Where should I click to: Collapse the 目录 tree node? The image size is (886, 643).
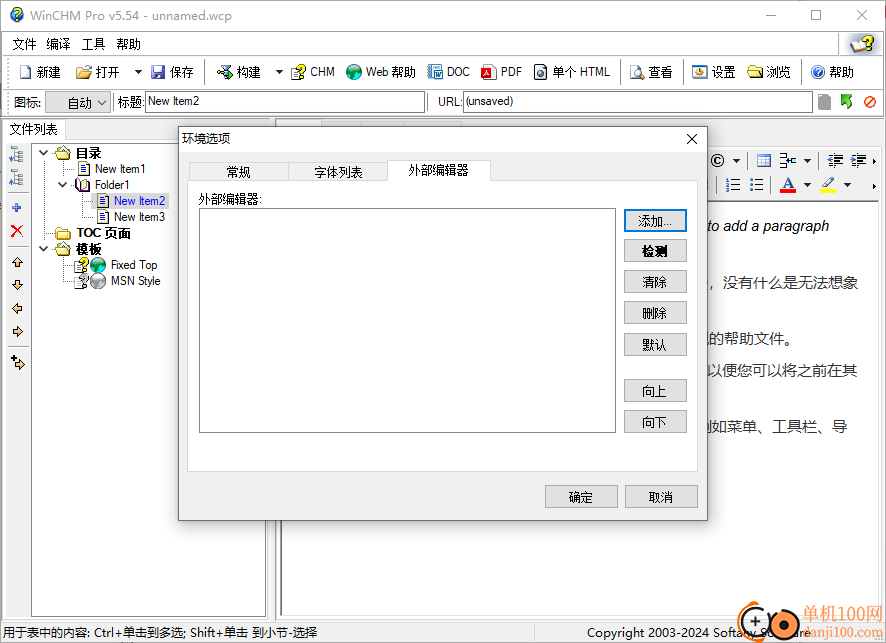click(x=44, y=153)
